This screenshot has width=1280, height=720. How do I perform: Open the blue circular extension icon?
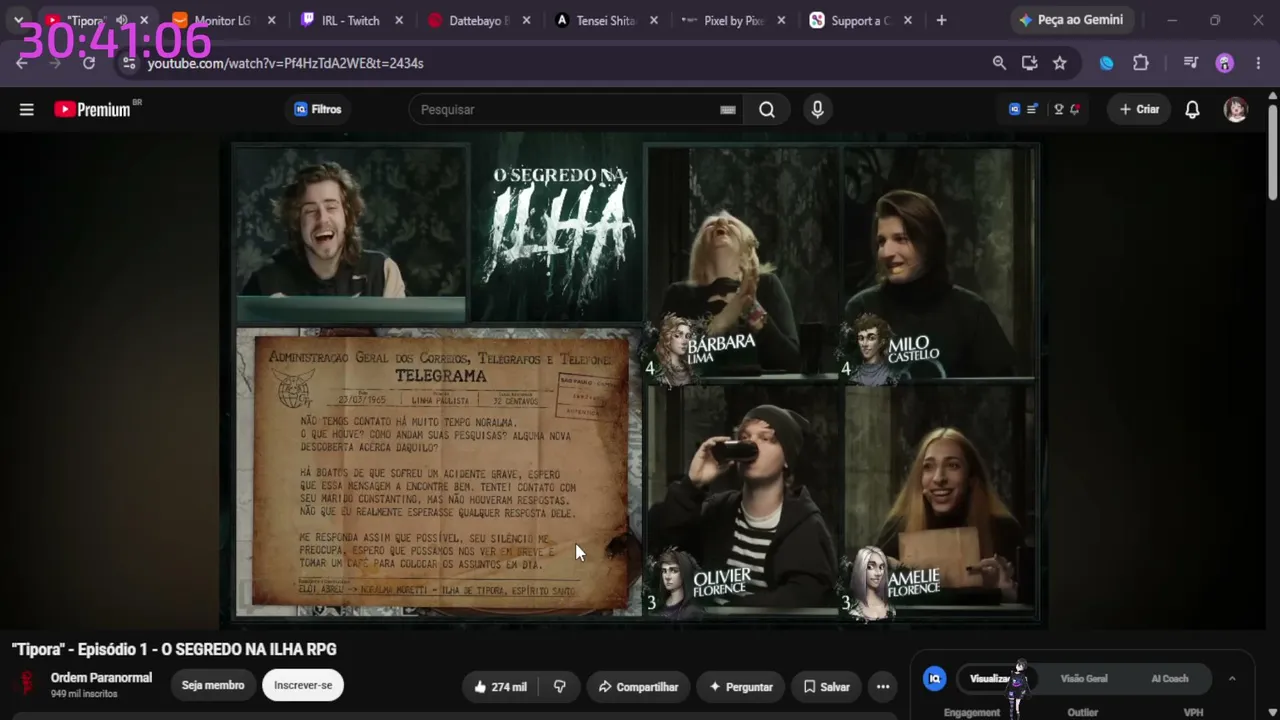(x=1106, y=63)
